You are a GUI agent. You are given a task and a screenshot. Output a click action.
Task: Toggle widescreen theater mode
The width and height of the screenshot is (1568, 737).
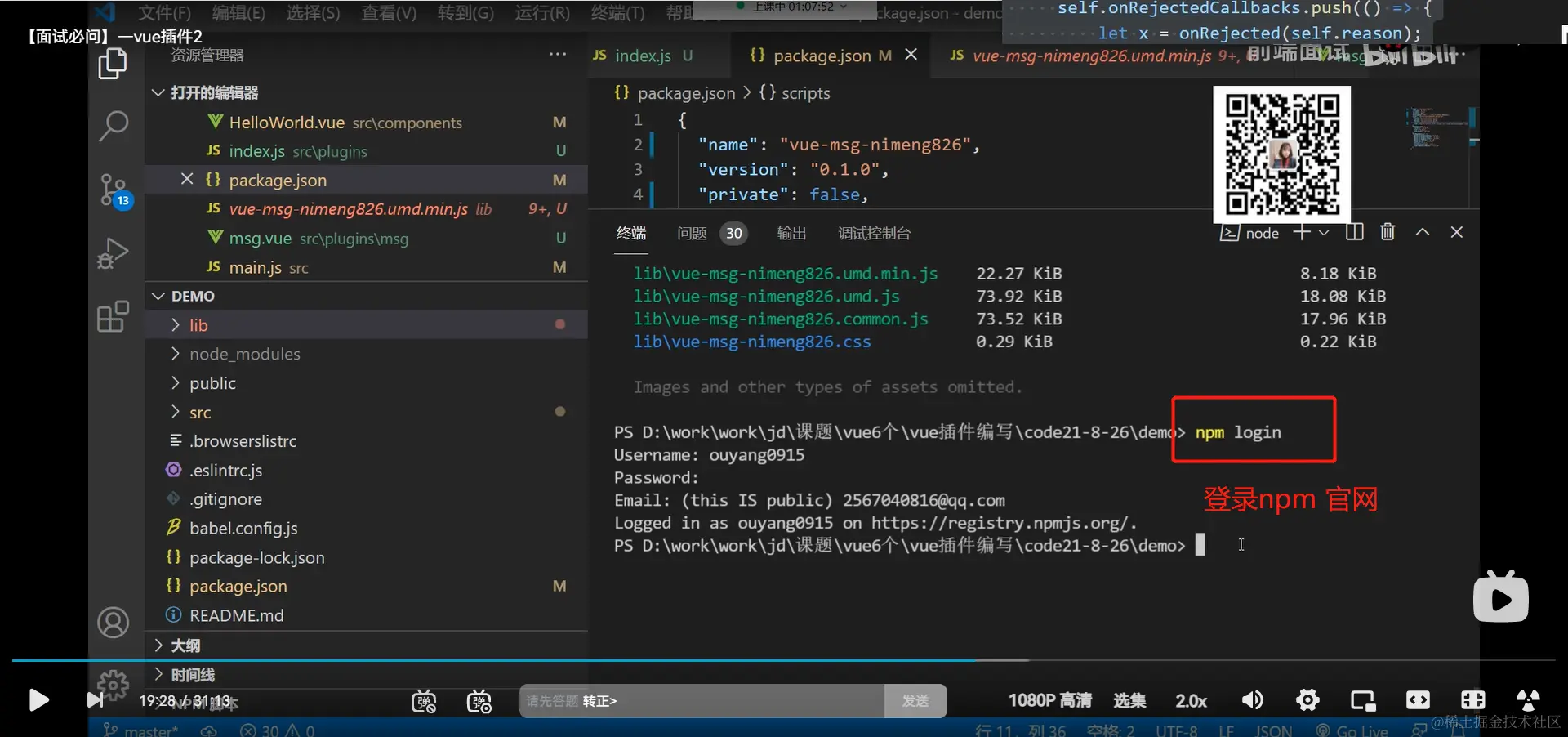click(x=1418, y=700)
